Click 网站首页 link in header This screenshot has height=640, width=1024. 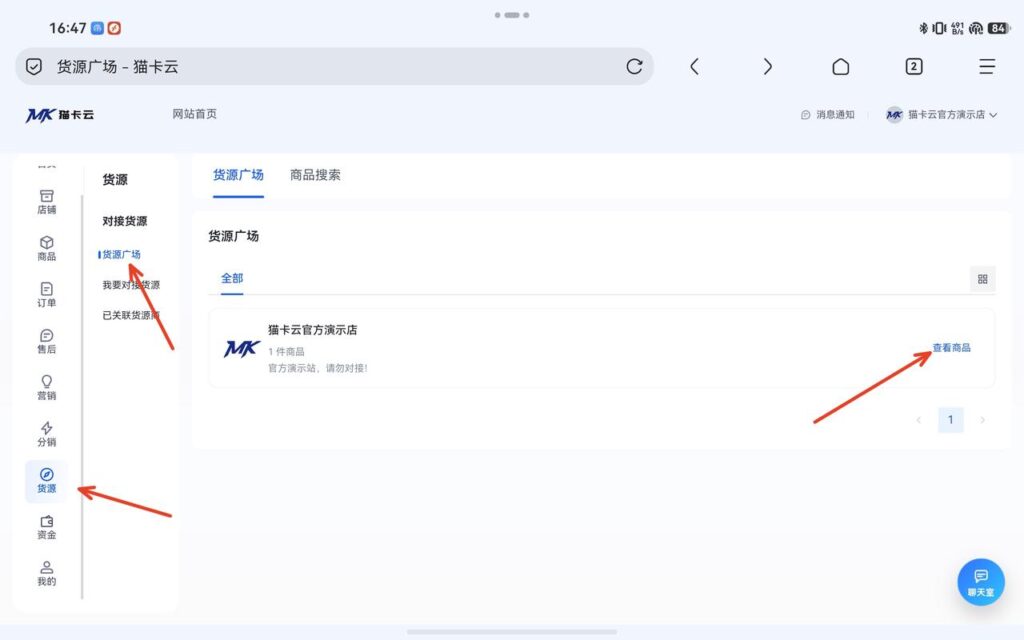[x=195, y=114]
